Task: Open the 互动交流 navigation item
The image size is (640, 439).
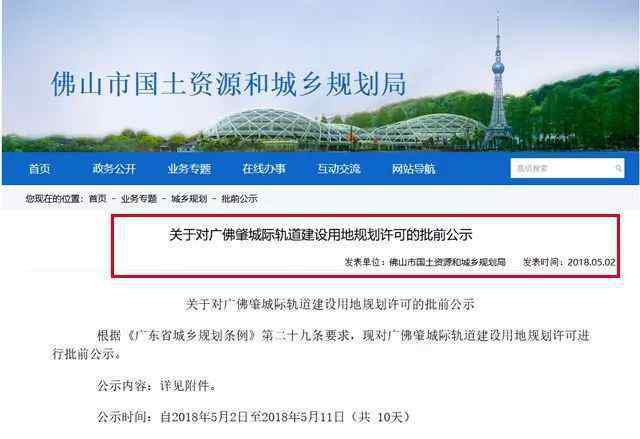Action: pyautogui.click(x=339, y=169)
